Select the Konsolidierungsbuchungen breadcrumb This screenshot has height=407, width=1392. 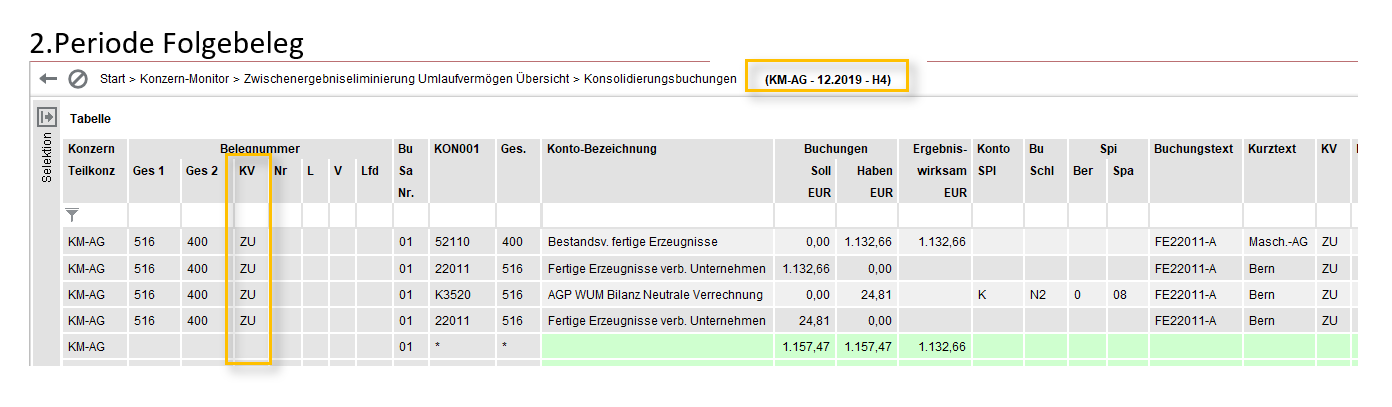pos(660,78)
